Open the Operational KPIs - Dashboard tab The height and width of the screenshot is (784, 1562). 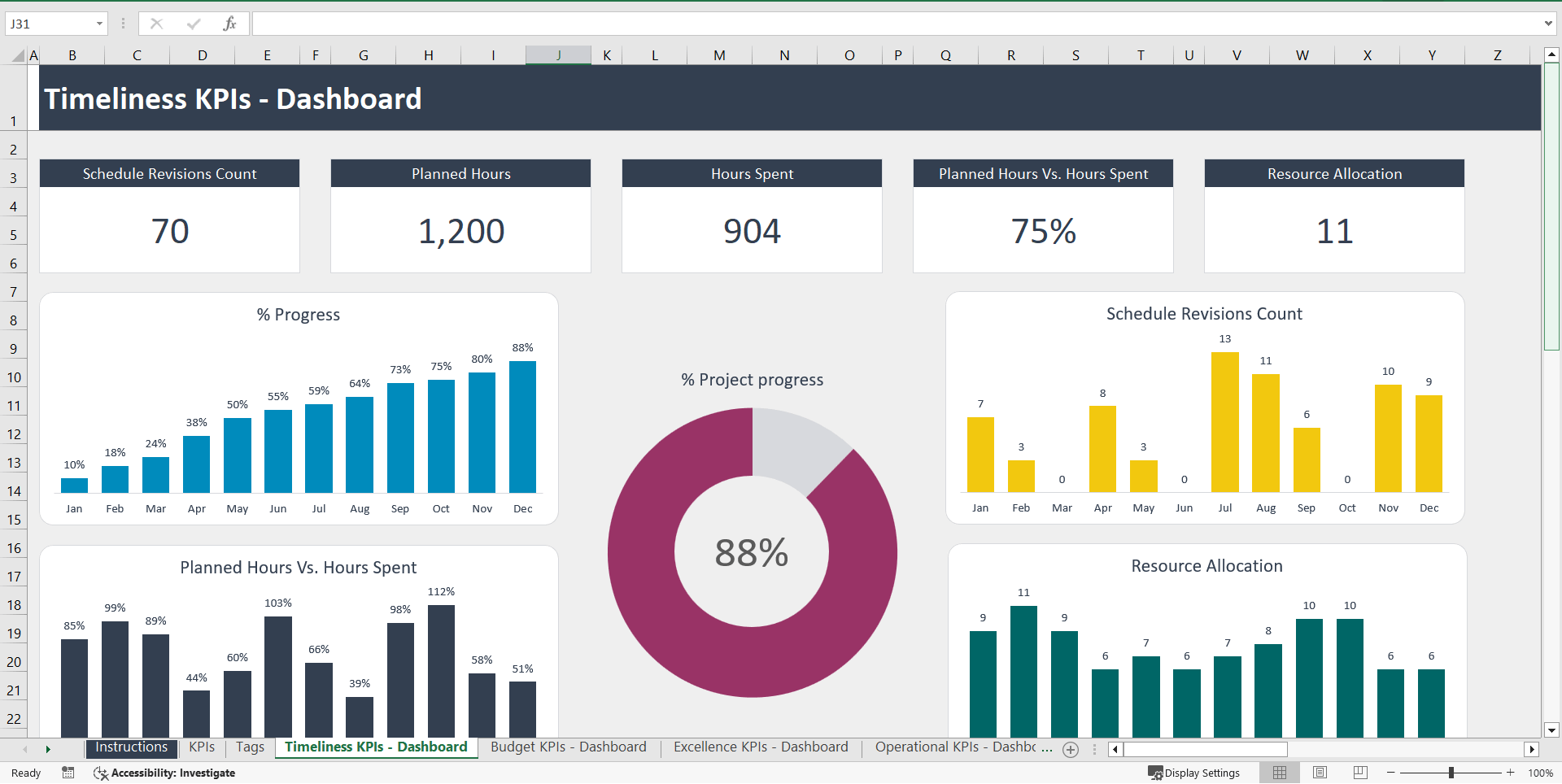[956, 747]
